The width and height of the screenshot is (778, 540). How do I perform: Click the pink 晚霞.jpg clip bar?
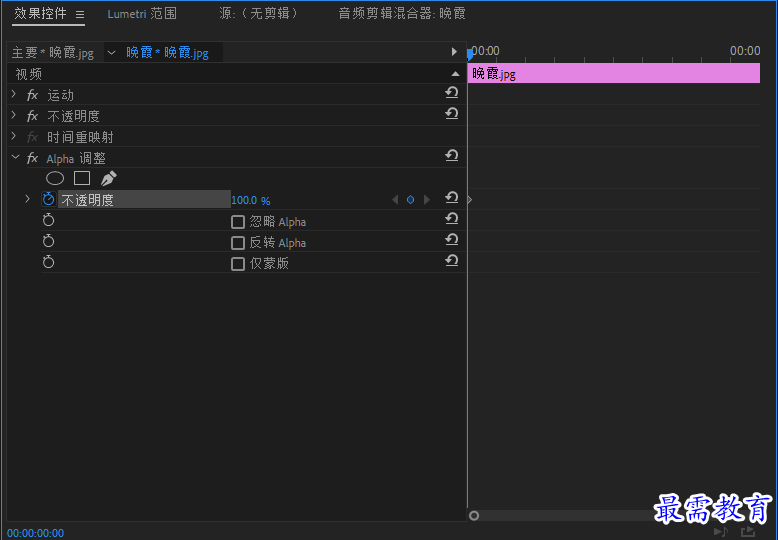tap(614, 73)
